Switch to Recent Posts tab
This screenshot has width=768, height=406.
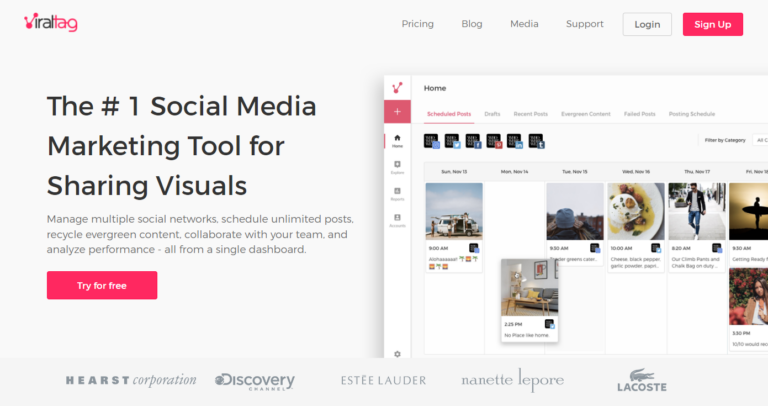(x=530, y=114)
